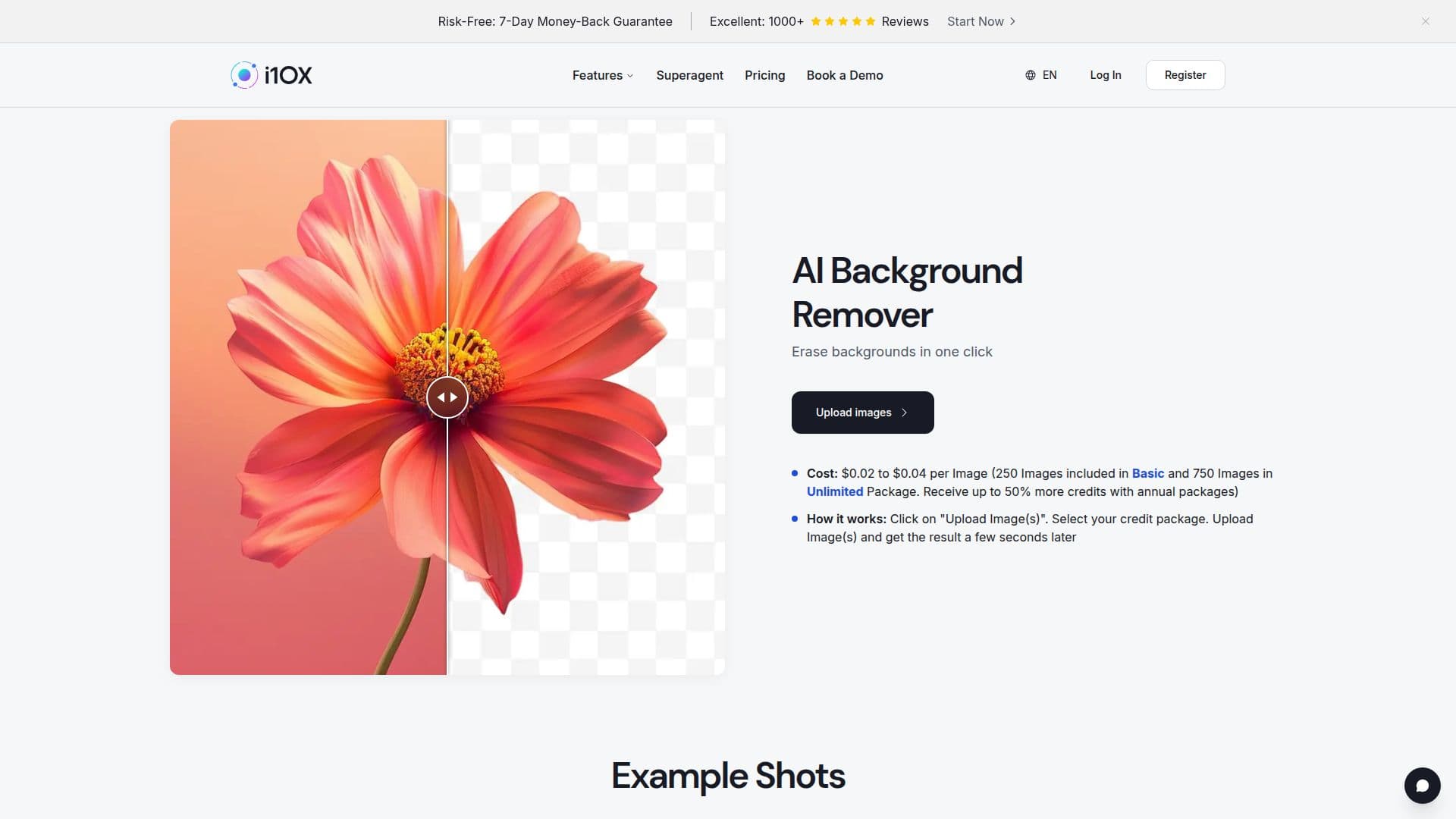1456x819 pixels.
Task: Click the 'AI Background Remover' heading
Action: point(907,293)
